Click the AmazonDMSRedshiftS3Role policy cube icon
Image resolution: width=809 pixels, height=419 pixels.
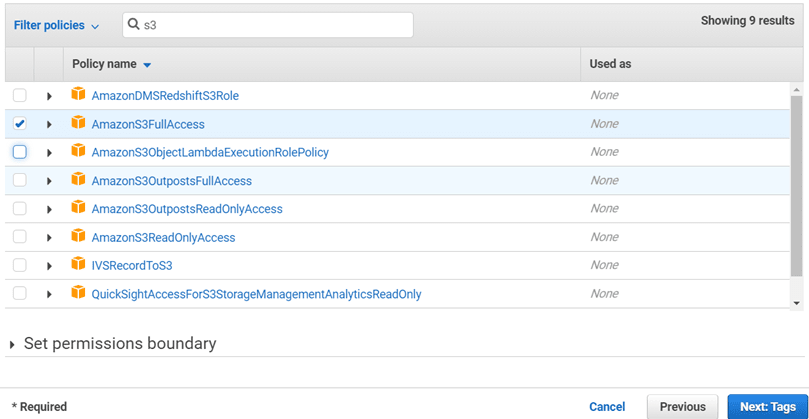[x=78, y=94]
